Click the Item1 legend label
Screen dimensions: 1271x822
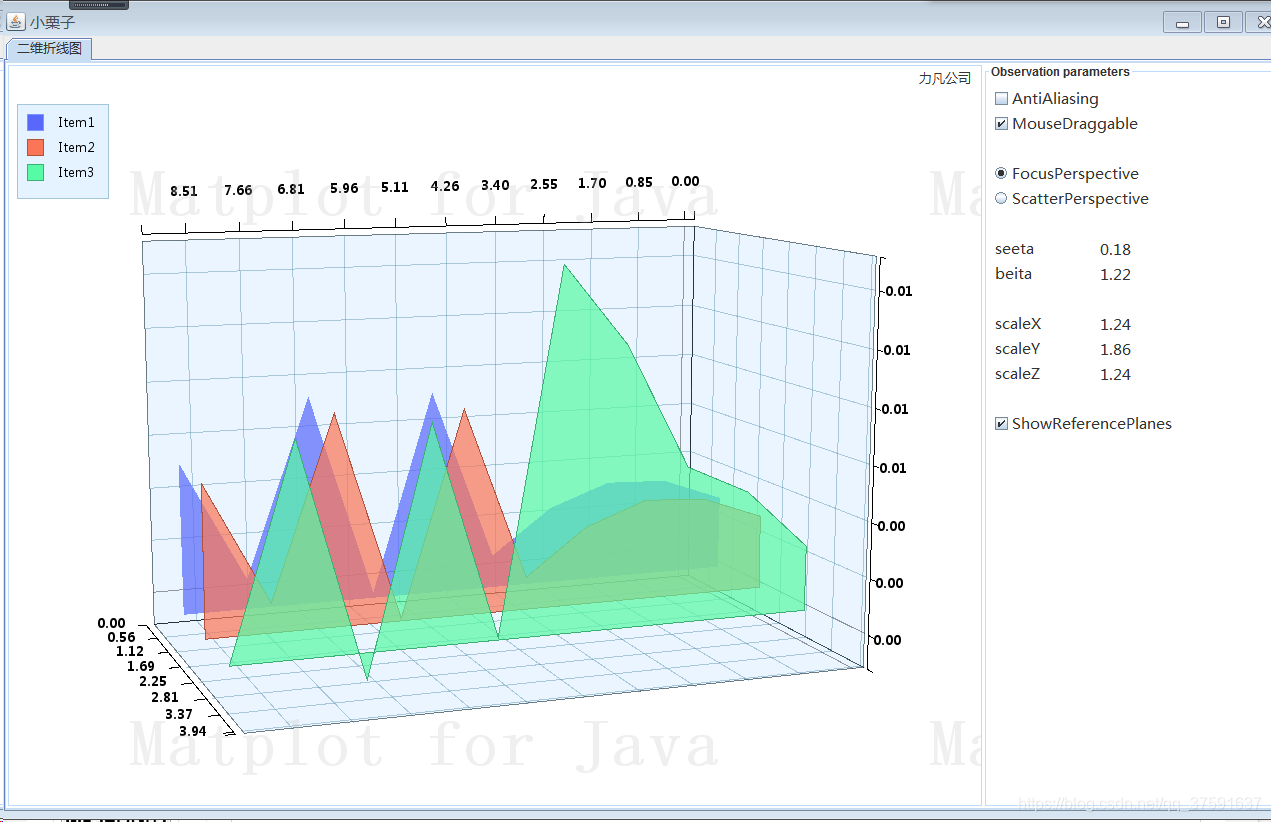click(x=76, y=122)
